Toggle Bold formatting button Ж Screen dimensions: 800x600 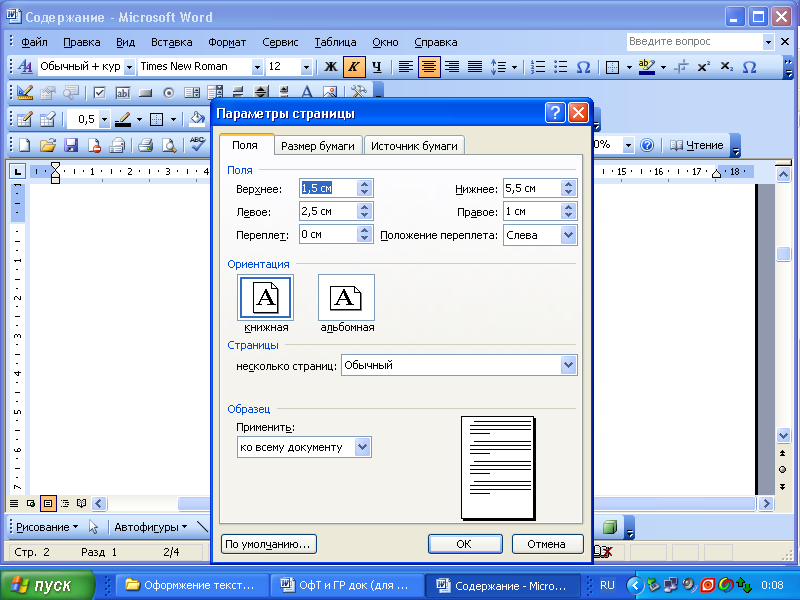coord(331,67)
